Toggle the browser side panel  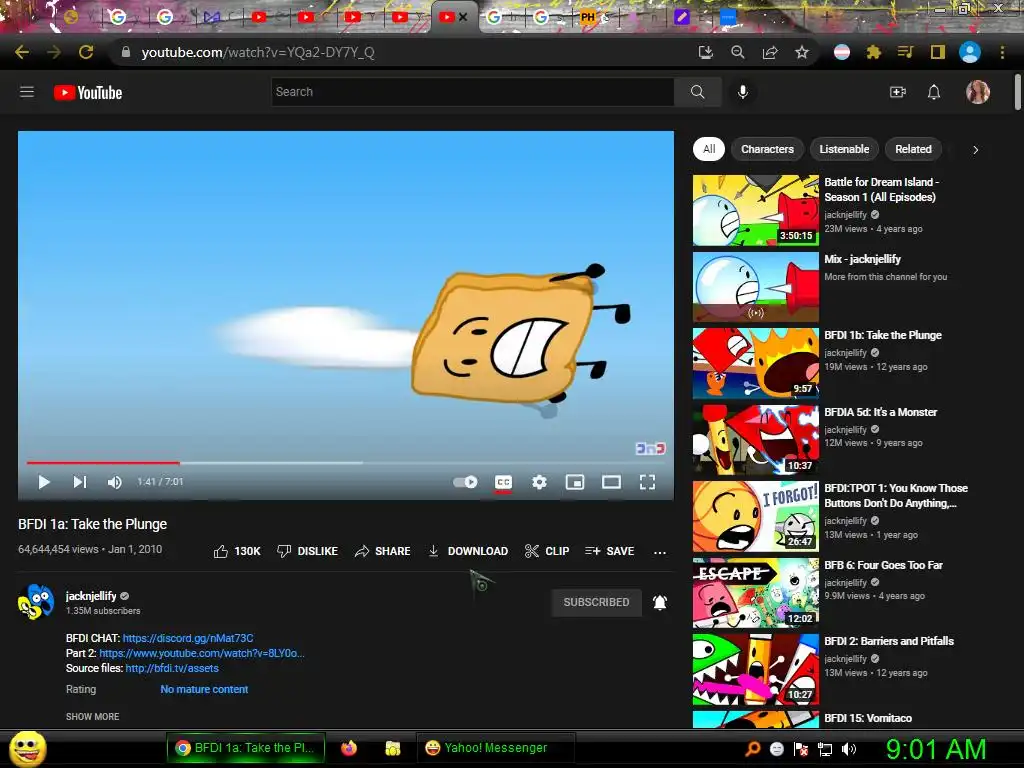(938, 52)
